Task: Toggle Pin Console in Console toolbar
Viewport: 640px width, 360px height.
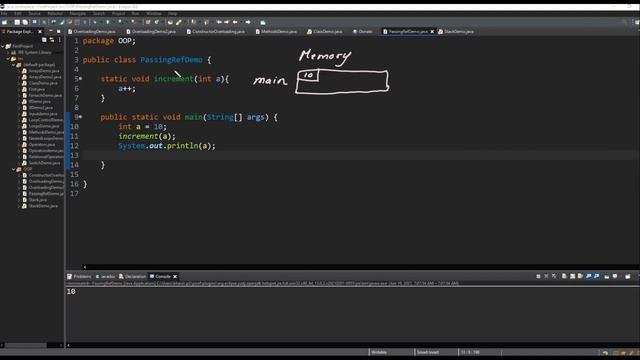Action: (x=607, y=276)
